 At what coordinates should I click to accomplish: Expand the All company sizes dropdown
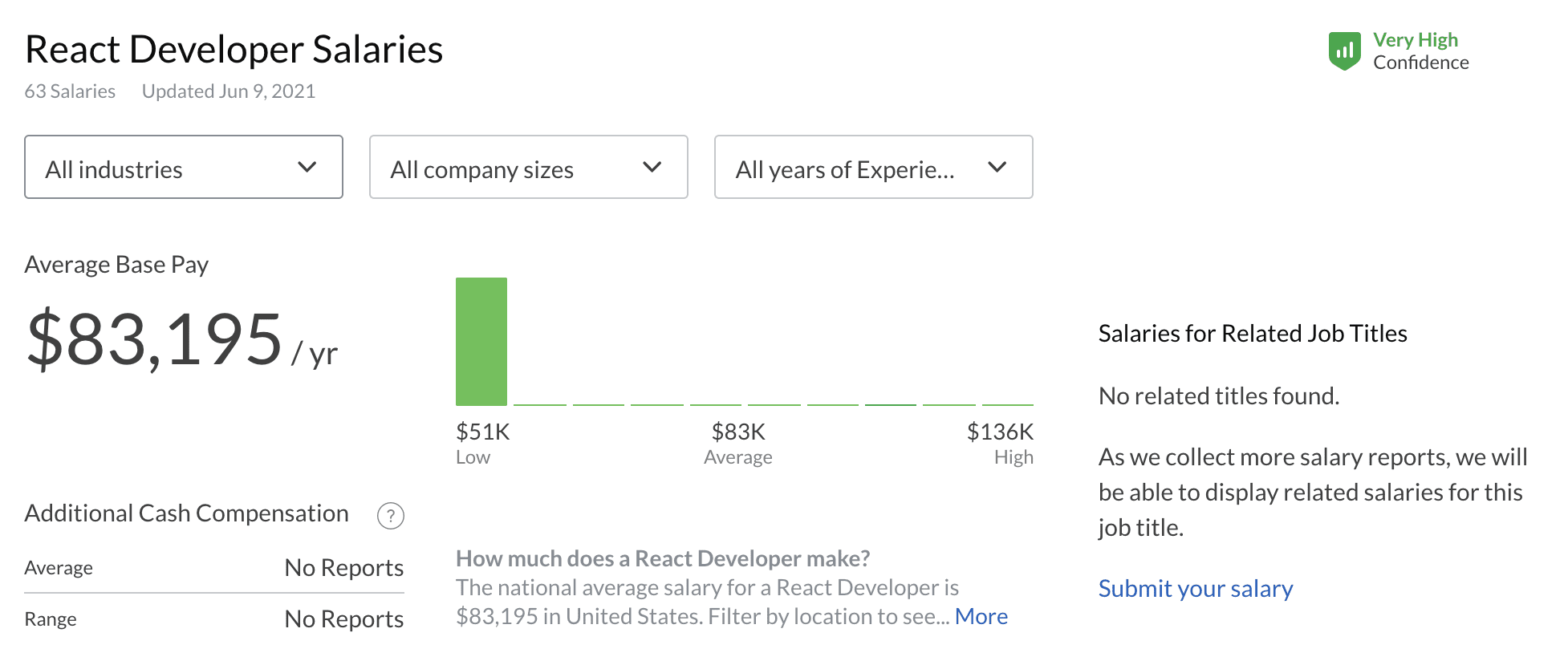(x=528, y=168)
